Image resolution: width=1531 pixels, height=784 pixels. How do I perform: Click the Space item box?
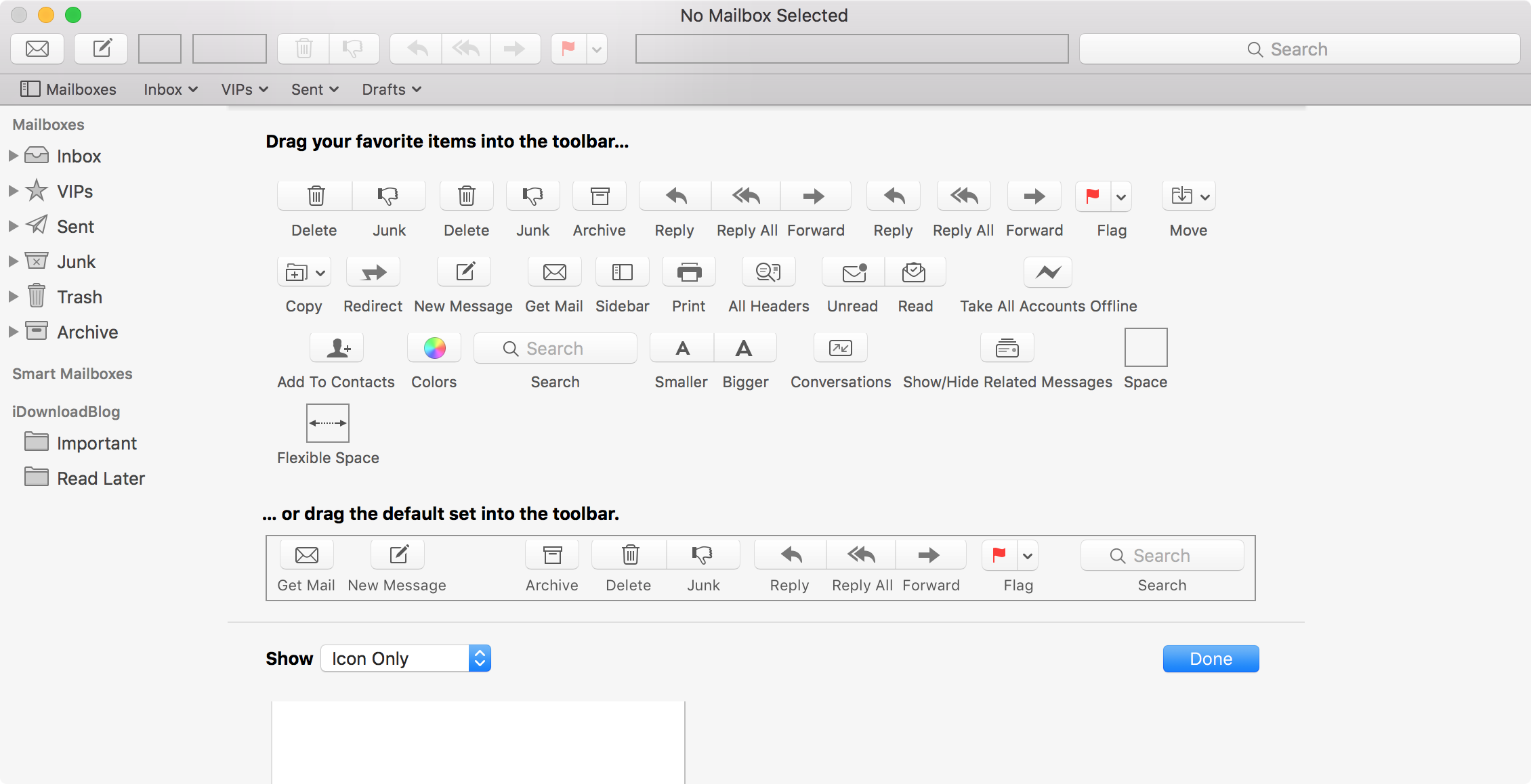pyautogui.click(x=1146, y=347)
